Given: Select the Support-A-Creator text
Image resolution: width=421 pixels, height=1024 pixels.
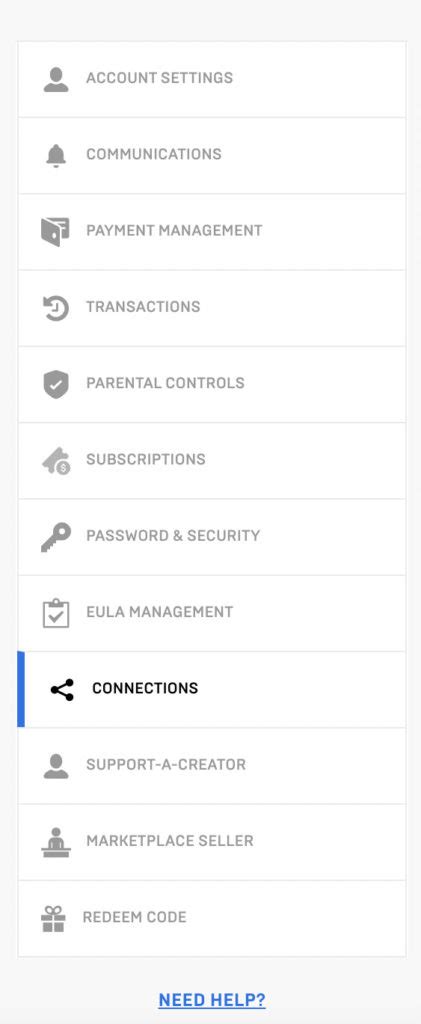Looking at the screenshot, I should [x=166, y=764].
